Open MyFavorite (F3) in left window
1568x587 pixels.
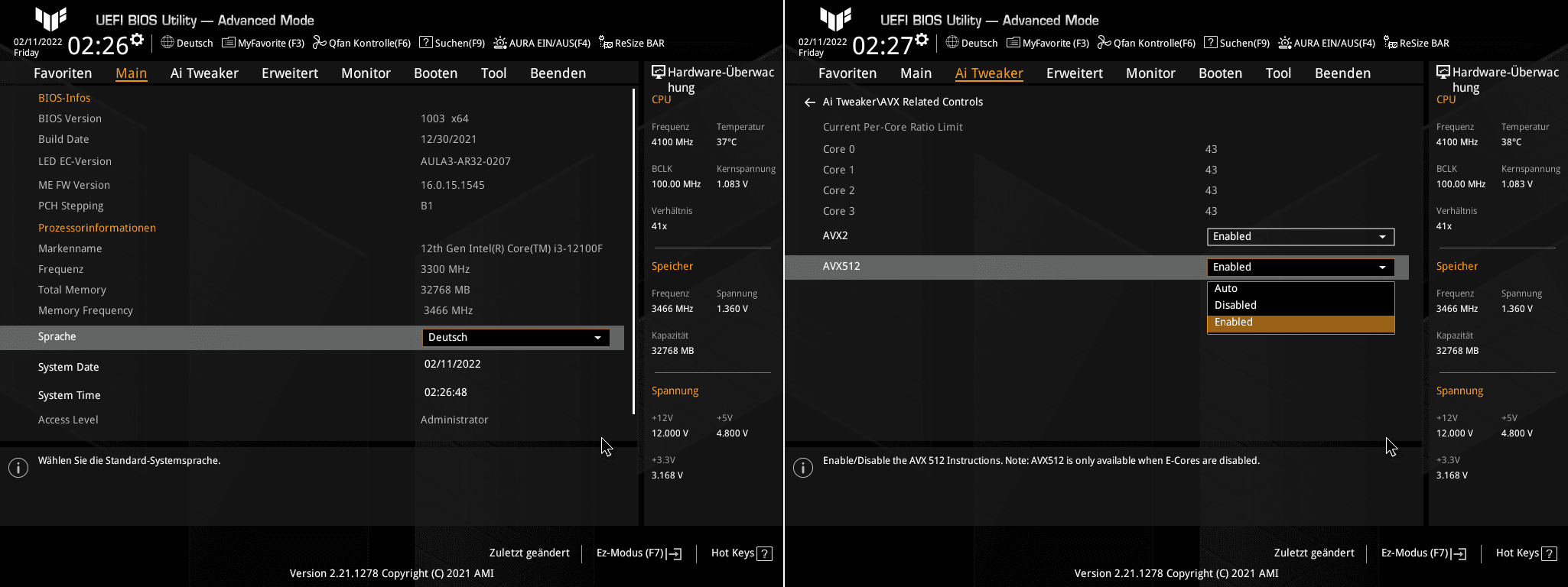pyautogui.click(x=263, y=43)
